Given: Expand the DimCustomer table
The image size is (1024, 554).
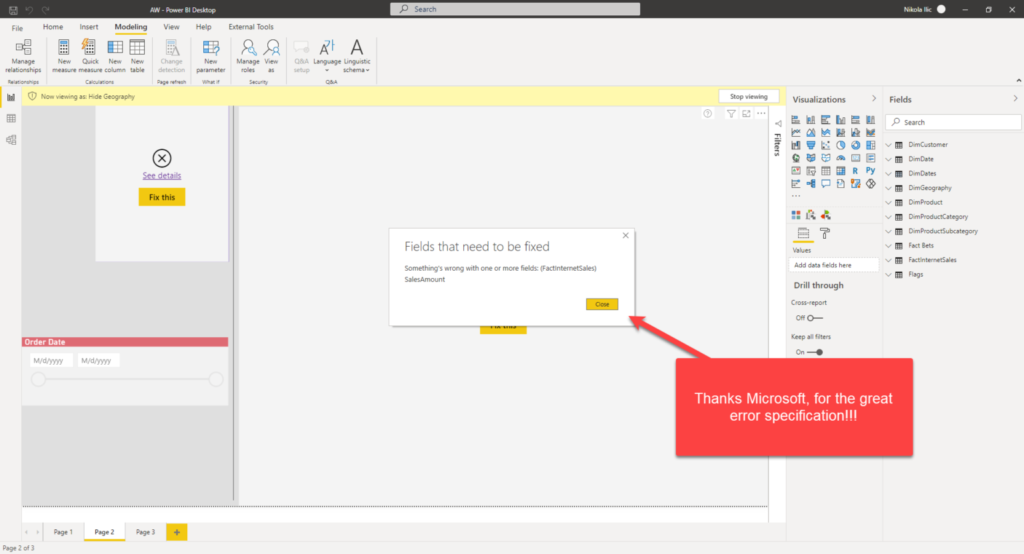Looking at the screenshot, I should tap(889, 145).
